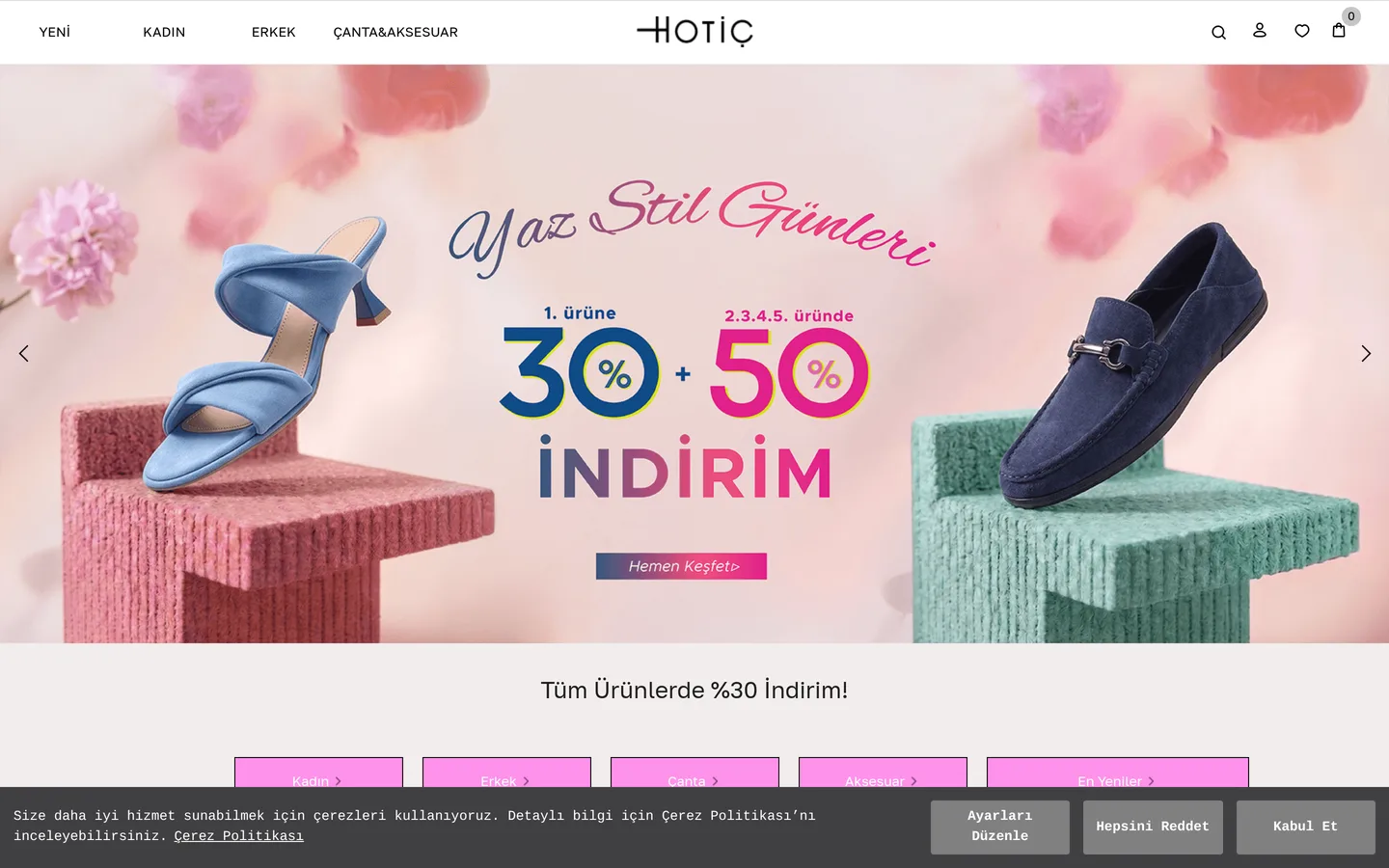Open the ÇANTA&AKSESUAR menu
Screen dimensions: 1389x868
tap(395, 32)
